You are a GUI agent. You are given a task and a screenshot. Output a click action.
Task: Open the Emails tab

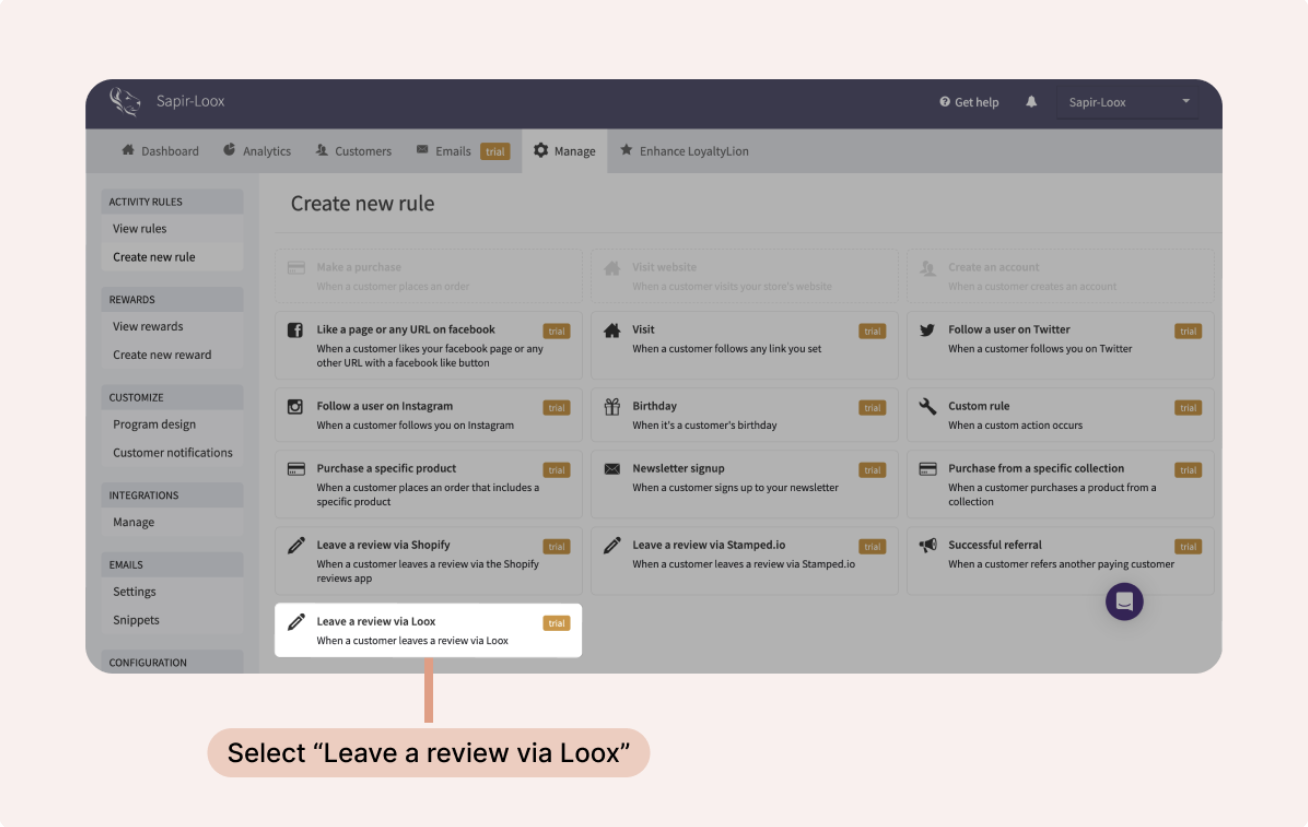click(462, 151)
